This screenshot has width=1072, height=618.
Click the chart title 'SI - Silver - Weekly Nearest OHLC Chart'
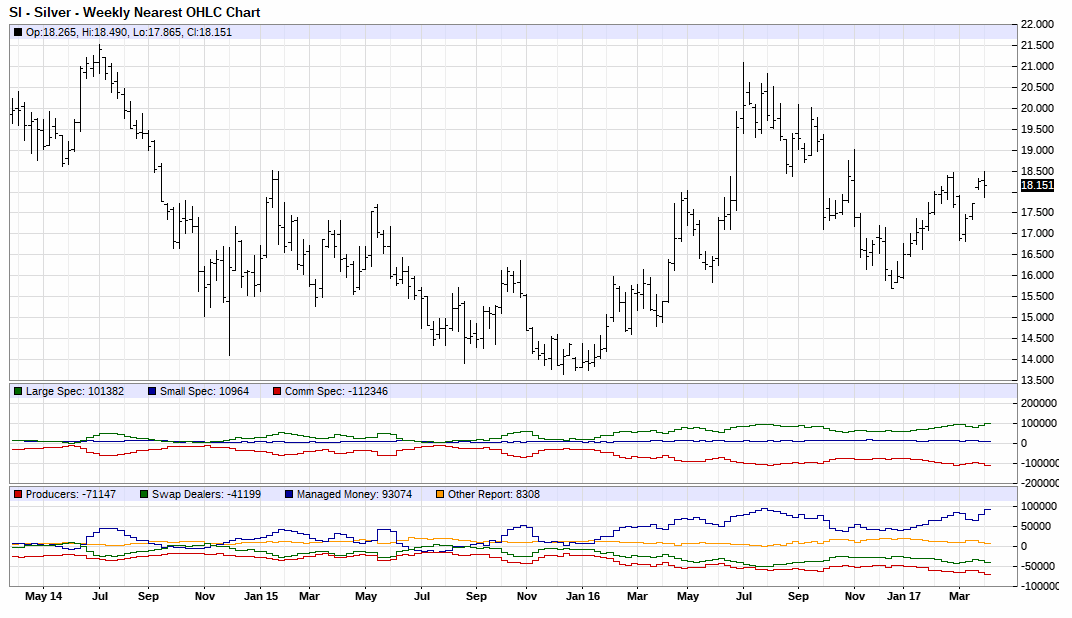[x=135, y=12]
